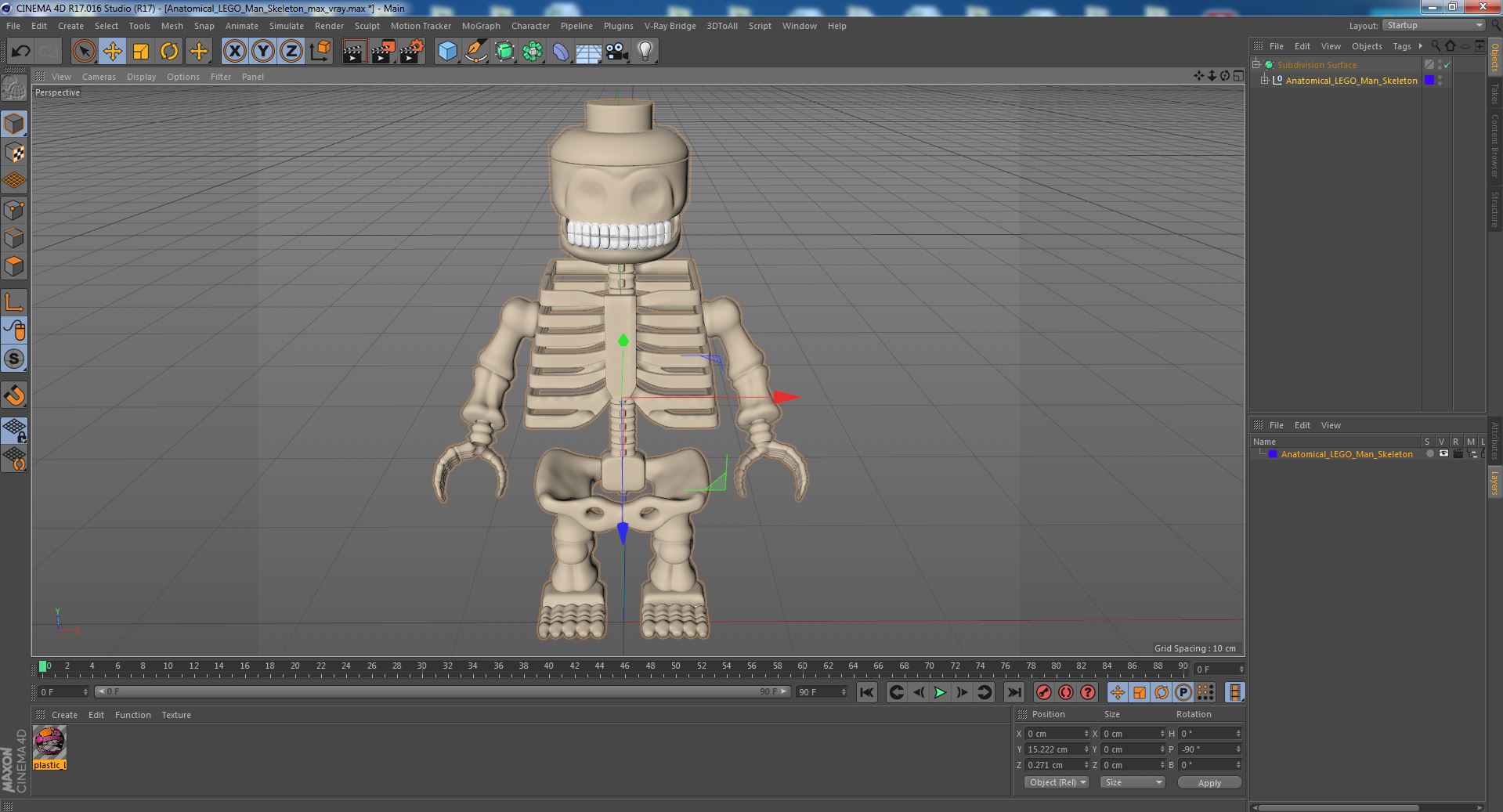Viewport: 1503px width, 812px height.
Task: Open the Array modeling objects icon
Action: (x=533, y=52)
